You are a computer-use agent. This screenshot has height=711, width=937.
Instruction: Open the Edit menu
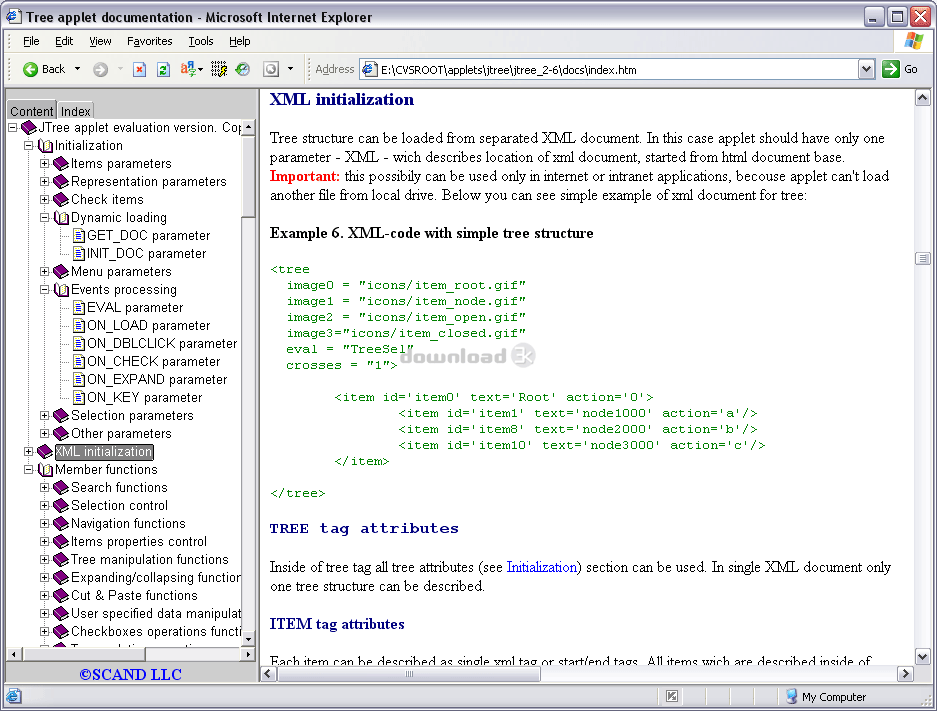click(x=64, y=41)
